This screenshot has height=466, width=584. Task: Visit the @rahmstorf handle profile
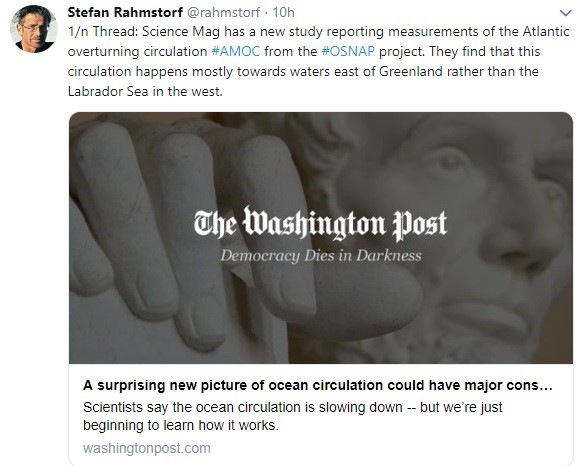[223, 12]
